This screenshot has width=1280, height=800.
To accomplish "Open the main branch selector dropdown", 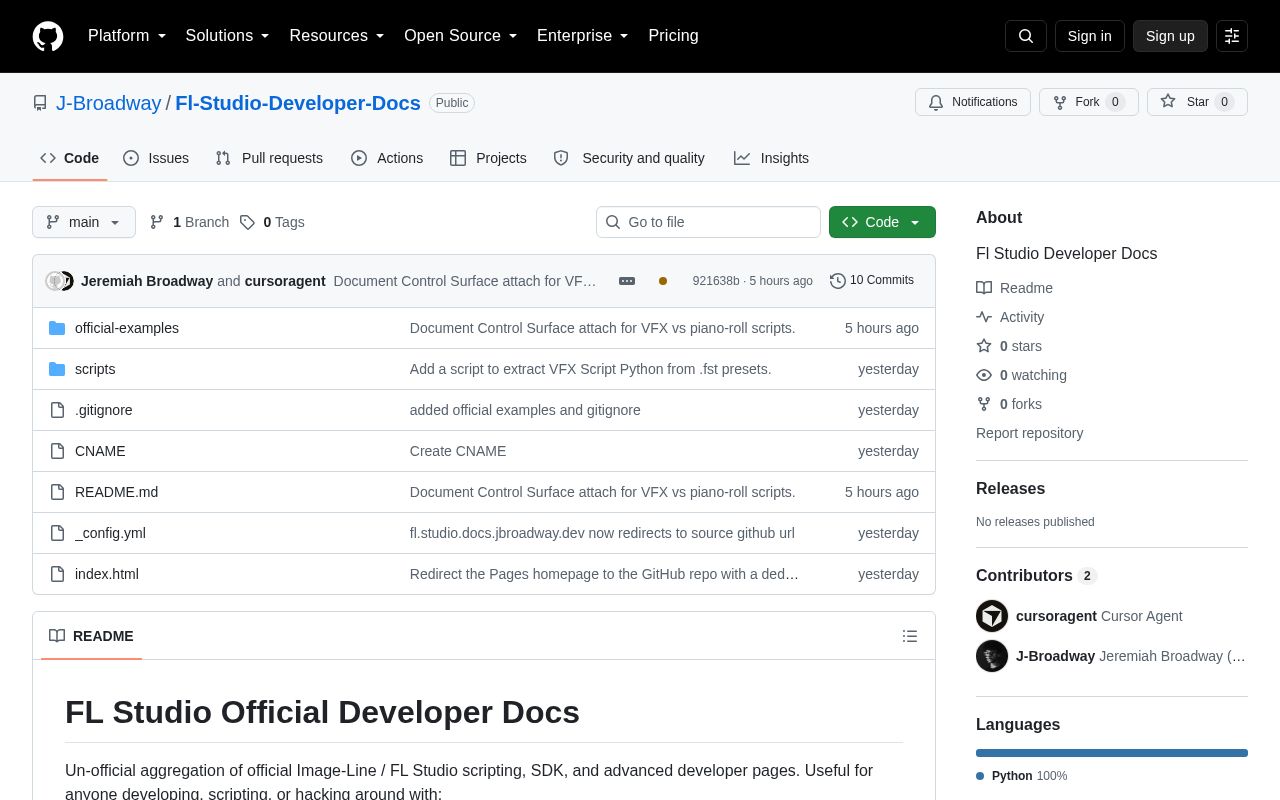I will point(84,222).
